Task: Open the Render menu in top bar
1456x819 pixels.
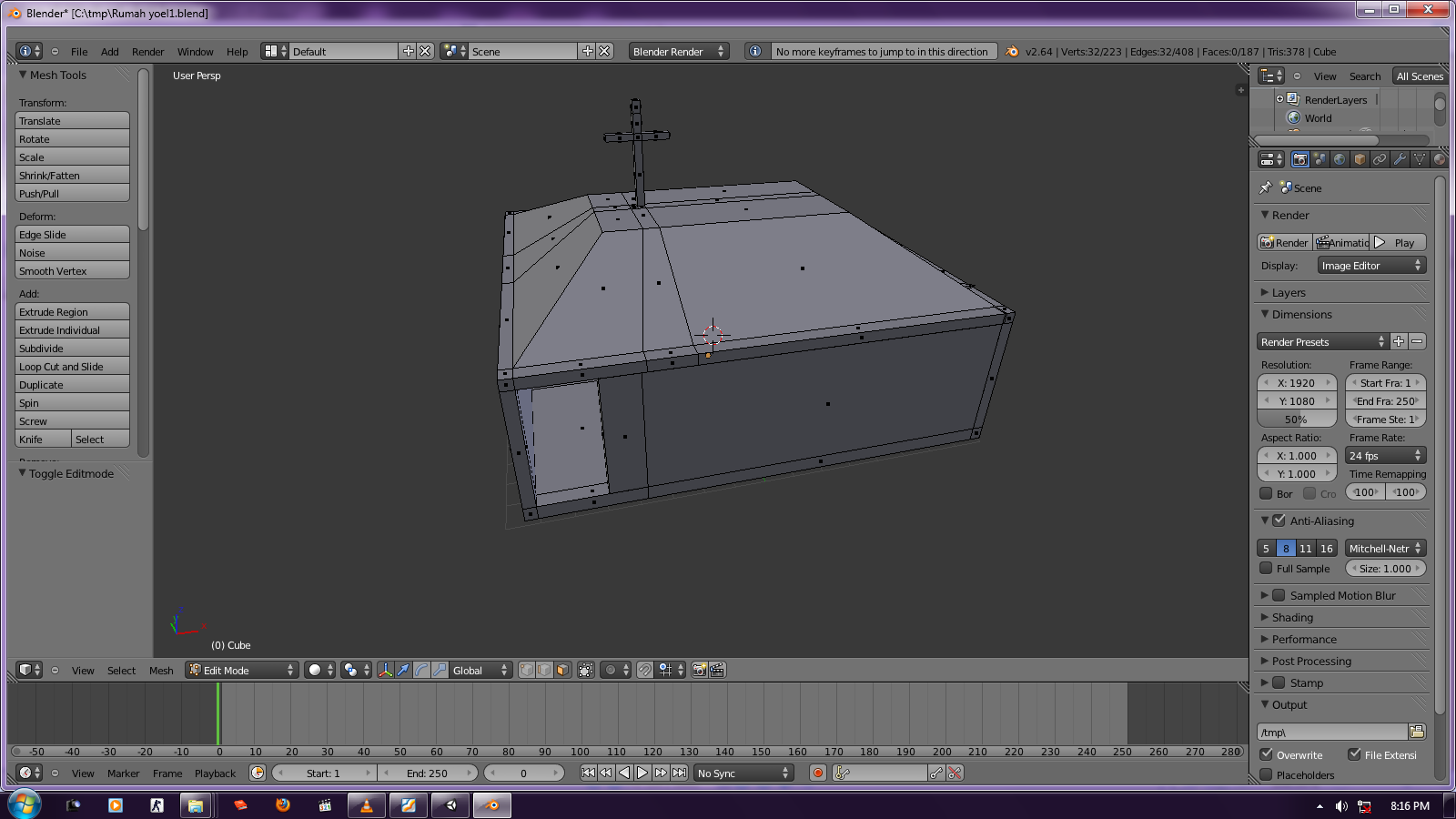Action: pyautogui.click(x=147, y=52)
